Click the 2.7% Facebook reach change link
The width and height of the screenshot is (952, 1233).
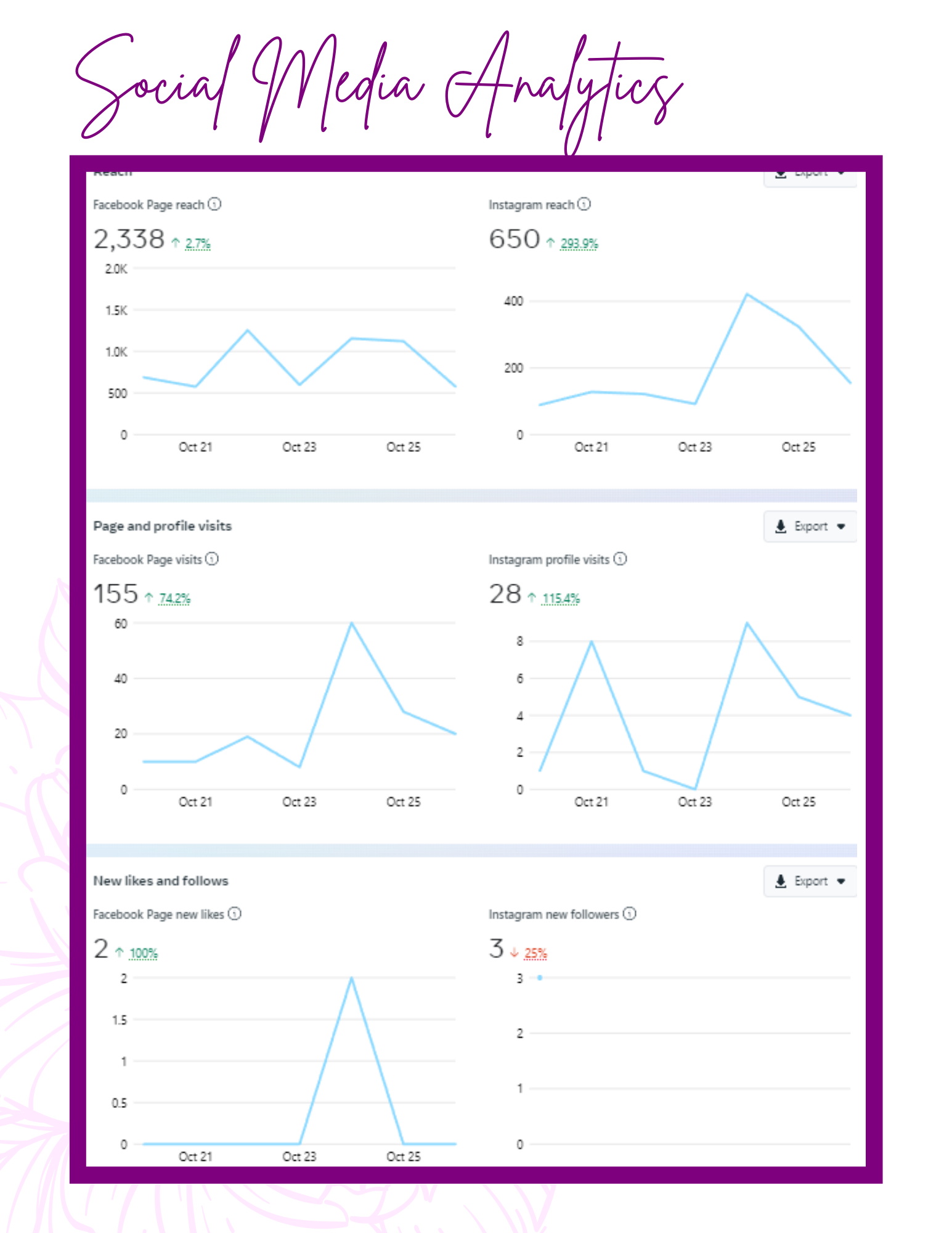click(x=198, y=244)
